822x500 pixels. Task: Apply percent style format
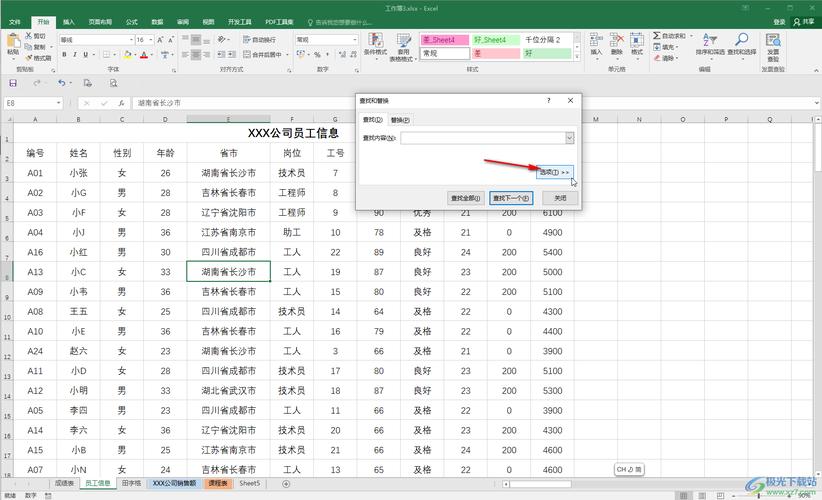[x=317, y=55]
